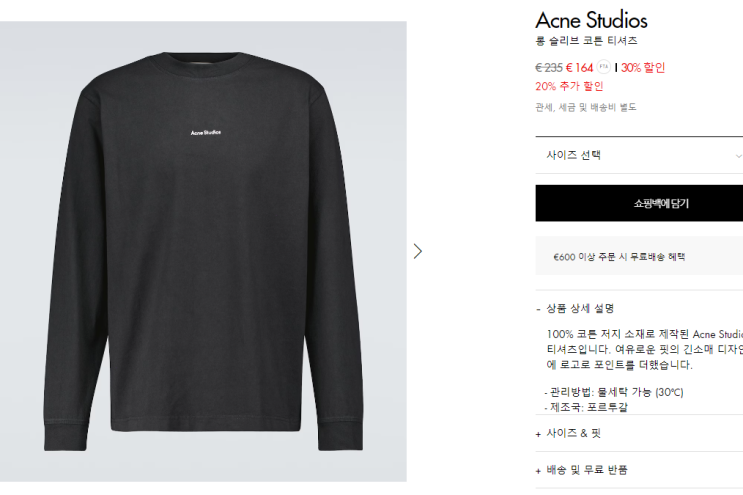Click the product description paragraph about 100% cotton
Screen dimensions: 743x495
tap(644, 349)
